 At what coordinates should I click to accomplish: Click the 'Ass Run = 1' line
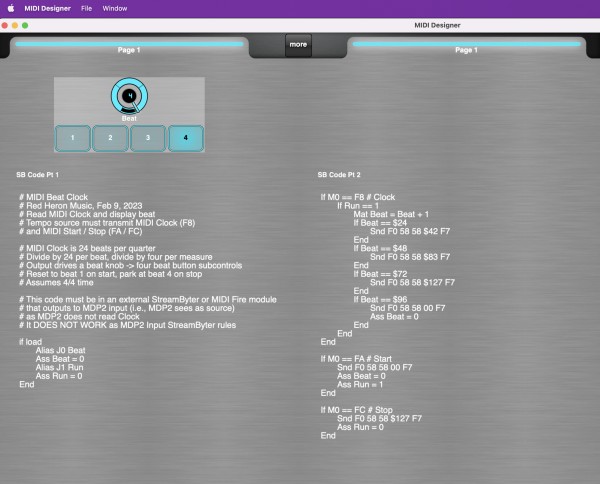(360, 385)
